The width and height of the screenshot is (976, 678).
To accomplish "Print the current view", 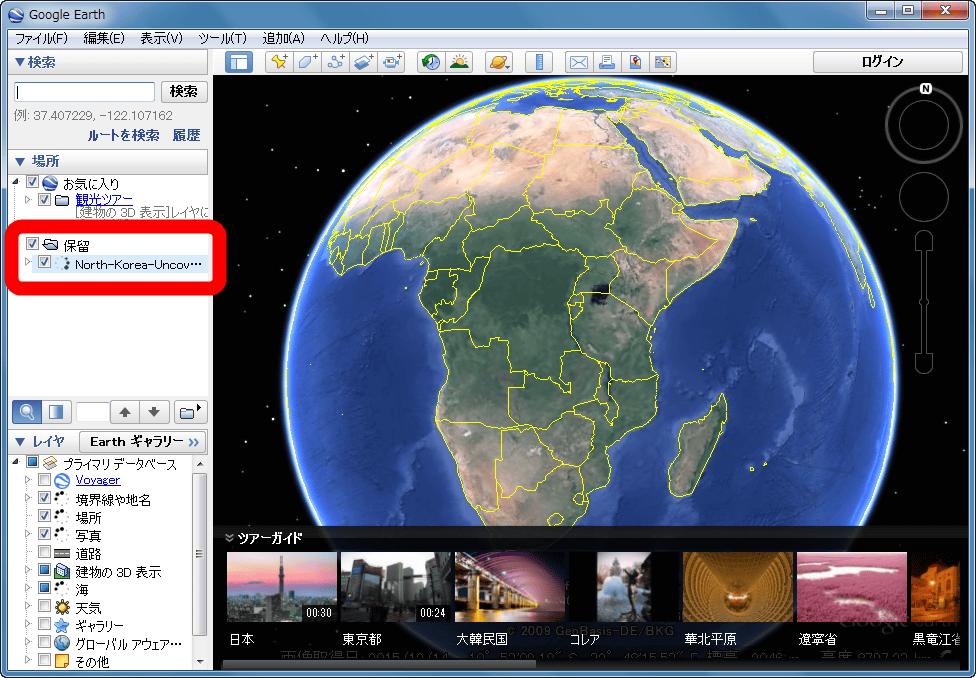I will (x=607, y=62).
